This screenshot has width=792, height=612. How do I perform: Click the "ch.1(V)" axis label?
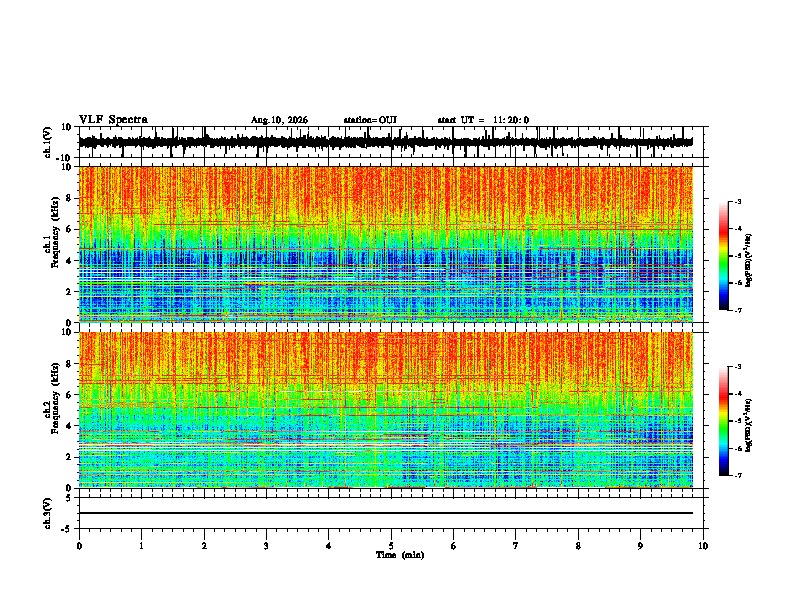48,142
